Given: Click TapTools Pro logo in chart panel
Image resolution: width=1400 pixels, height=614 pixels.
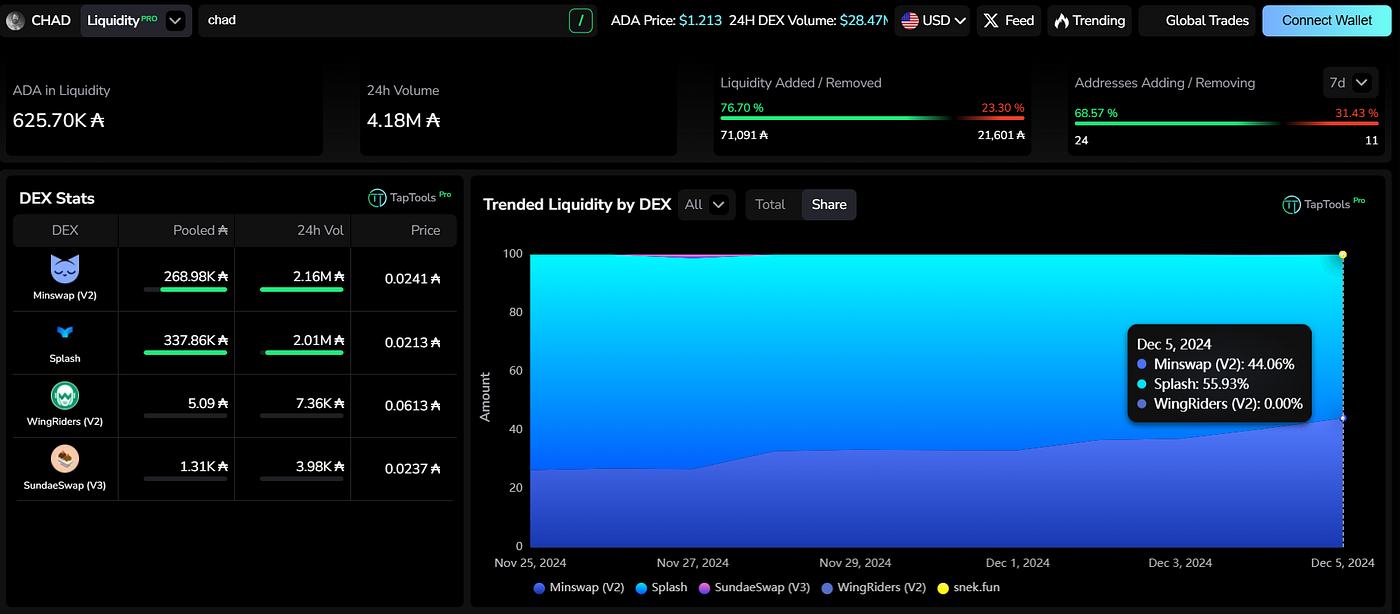Looking at the screenshot, I should click(1324, 204).
